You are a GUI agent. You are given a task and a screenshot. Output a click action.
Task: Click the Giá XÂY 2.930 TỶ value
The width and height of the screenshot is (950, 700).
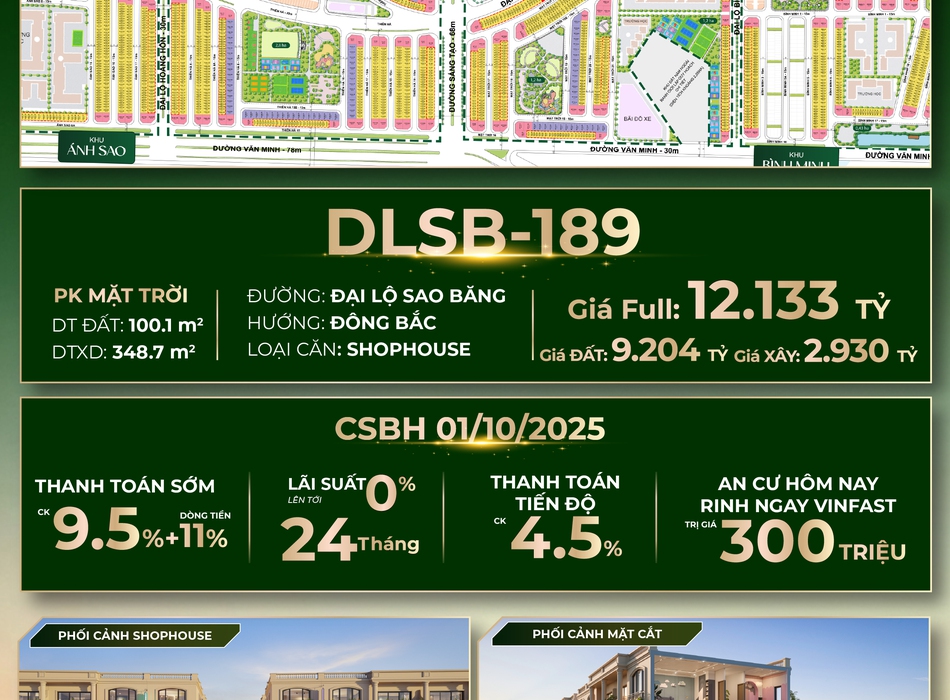pyautogui.click(x=825, y=353)
